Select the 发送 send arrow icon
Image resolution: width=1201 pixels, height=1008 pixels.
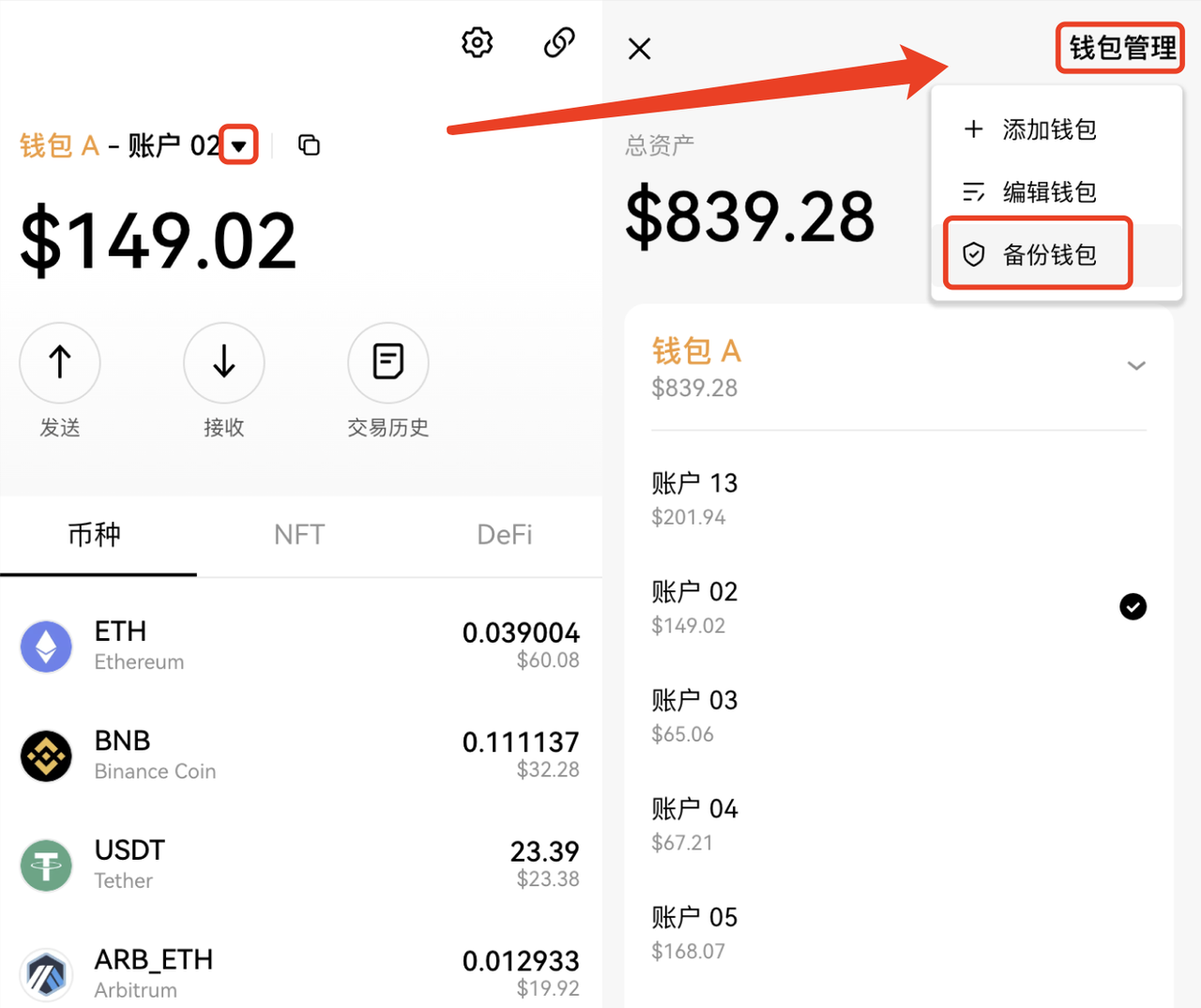pyautogui.click(x=59, y=362)
